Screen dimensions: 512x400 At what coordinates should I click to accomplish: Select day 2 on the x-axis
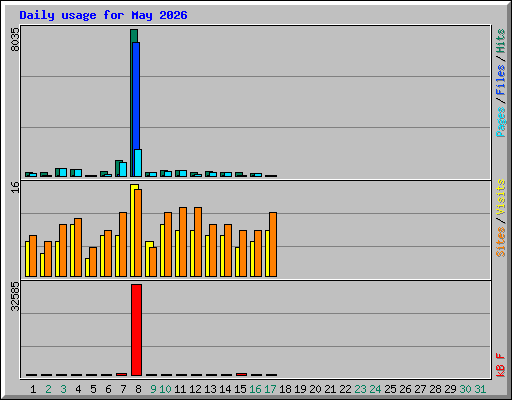[48, 389]
